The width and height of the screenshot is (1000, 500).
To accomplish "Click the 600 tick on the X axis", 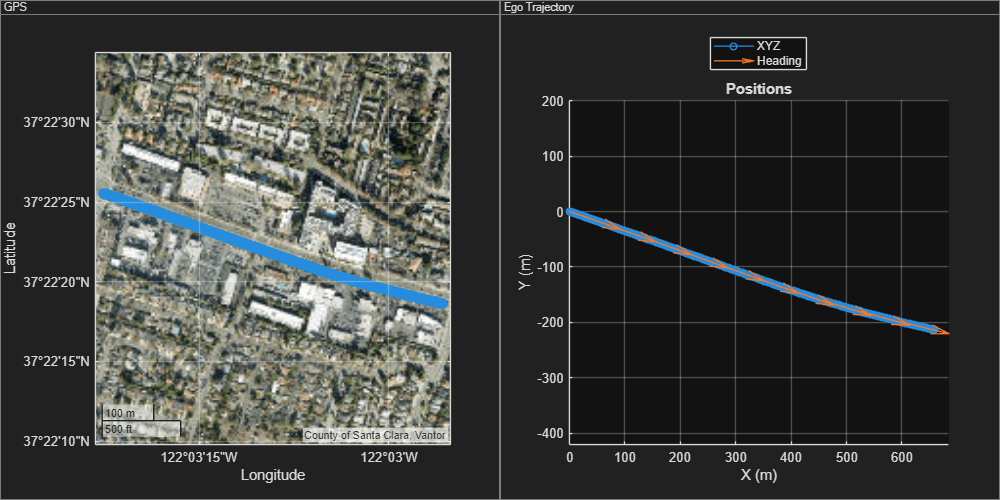I will [x=901, y=457].
